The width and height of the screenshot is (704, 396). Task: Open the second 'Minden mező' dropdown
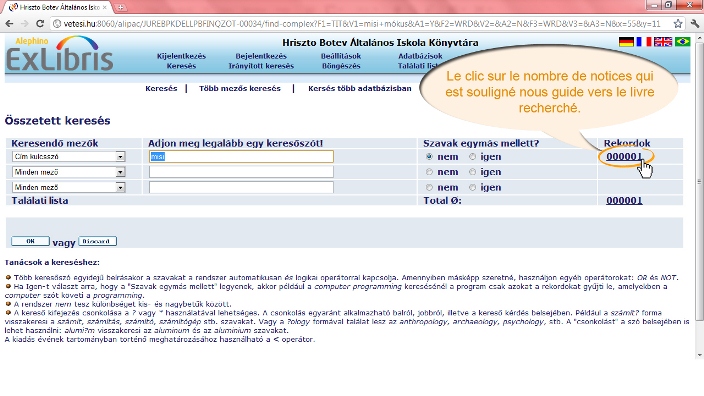coord(69,172)
